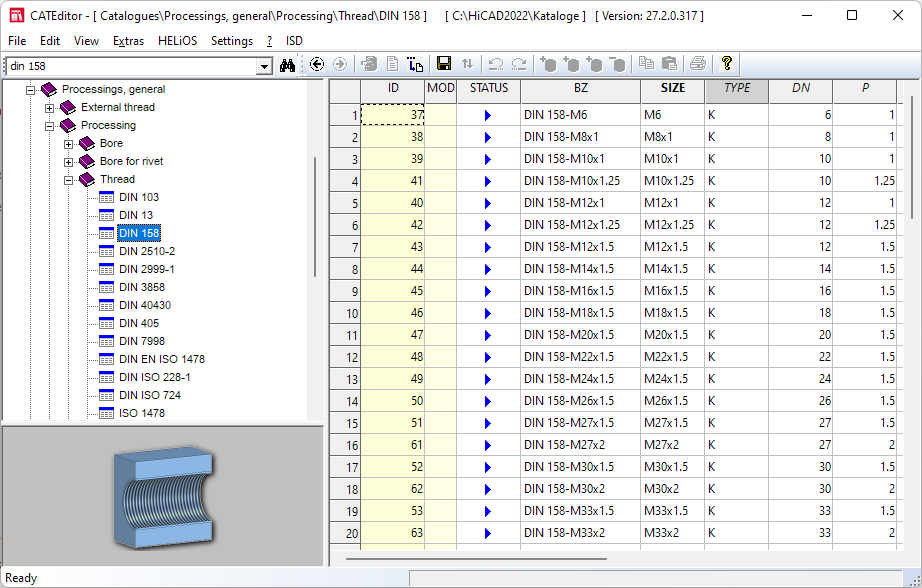Click the status arrow in the DIN 158-M6 row

click(487, 115)
